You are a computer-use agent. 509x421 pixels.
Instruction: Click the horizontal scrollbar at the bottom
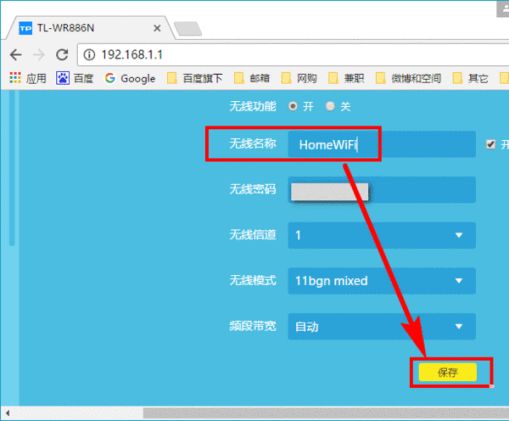click(326, 413)
